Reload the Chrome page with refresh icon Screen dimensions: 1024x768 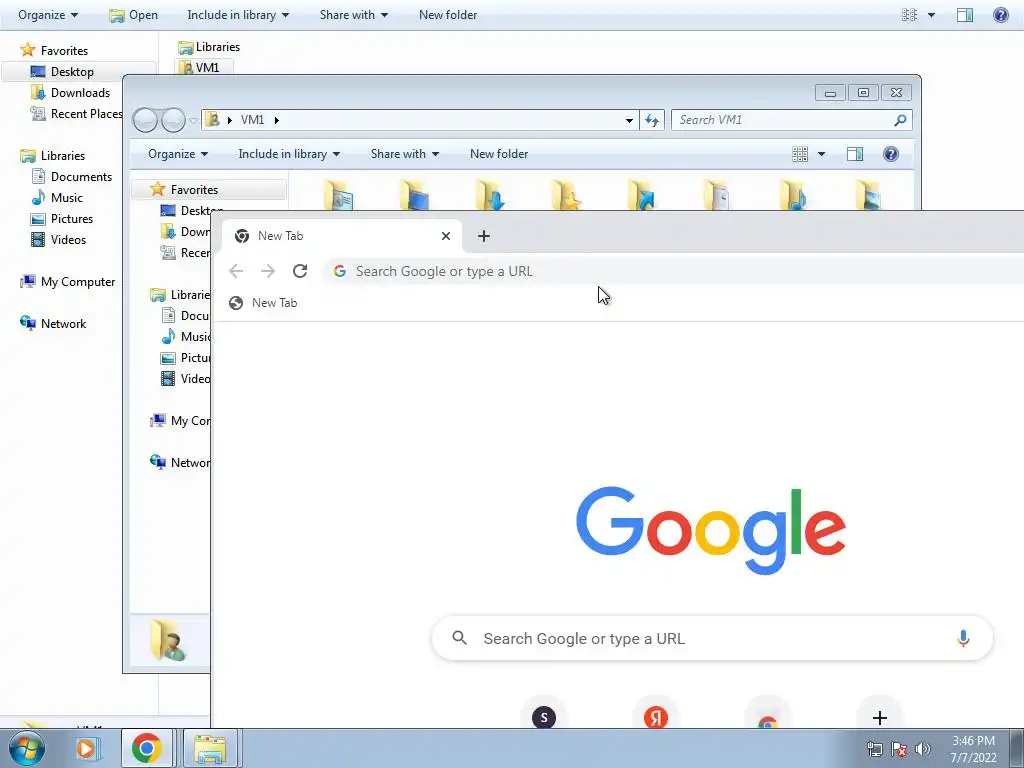click(300, 271)
